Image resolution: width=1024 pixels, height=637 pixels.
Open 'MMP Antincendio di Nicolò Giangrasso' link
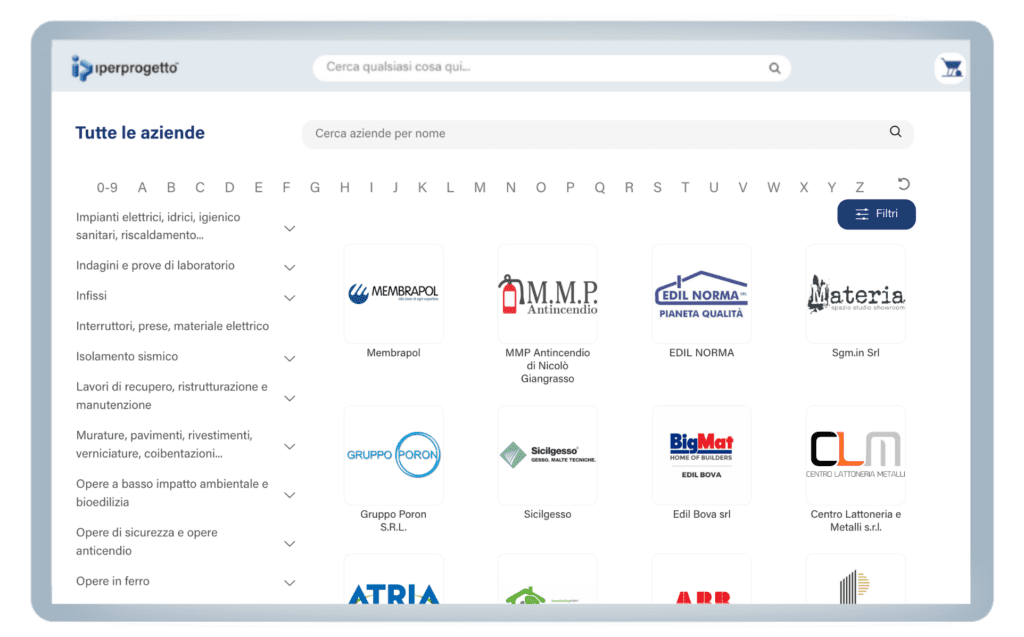coord(547,366)
